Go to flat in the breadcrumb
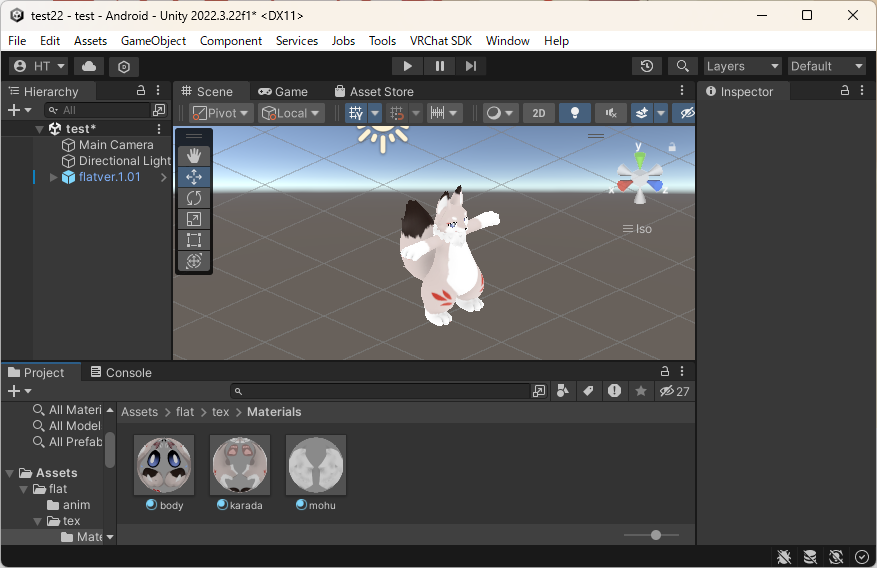 [185, 412]
